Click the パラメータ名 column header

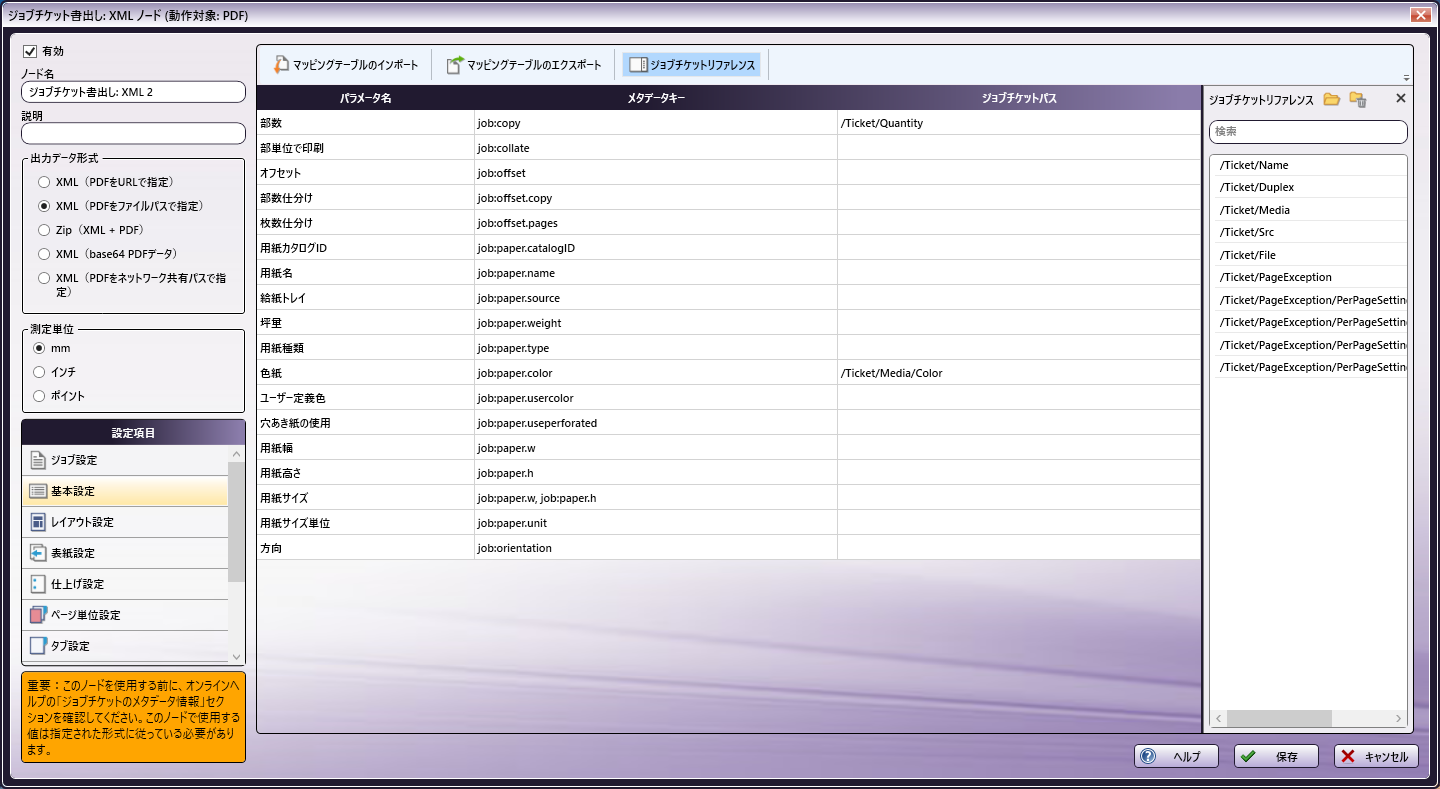(x=365, y=98)
